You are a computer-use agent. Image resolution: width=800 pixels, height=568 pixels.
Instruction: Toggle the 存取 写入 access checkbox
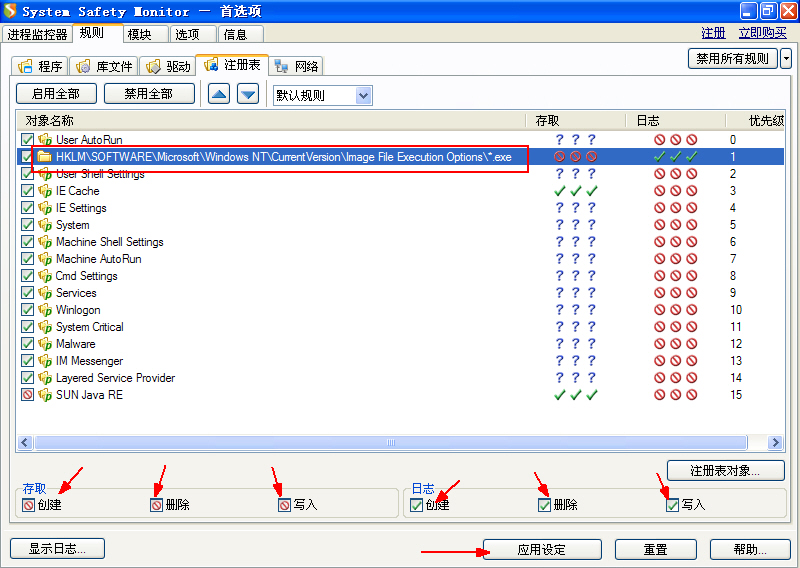[x=285, y=505]
